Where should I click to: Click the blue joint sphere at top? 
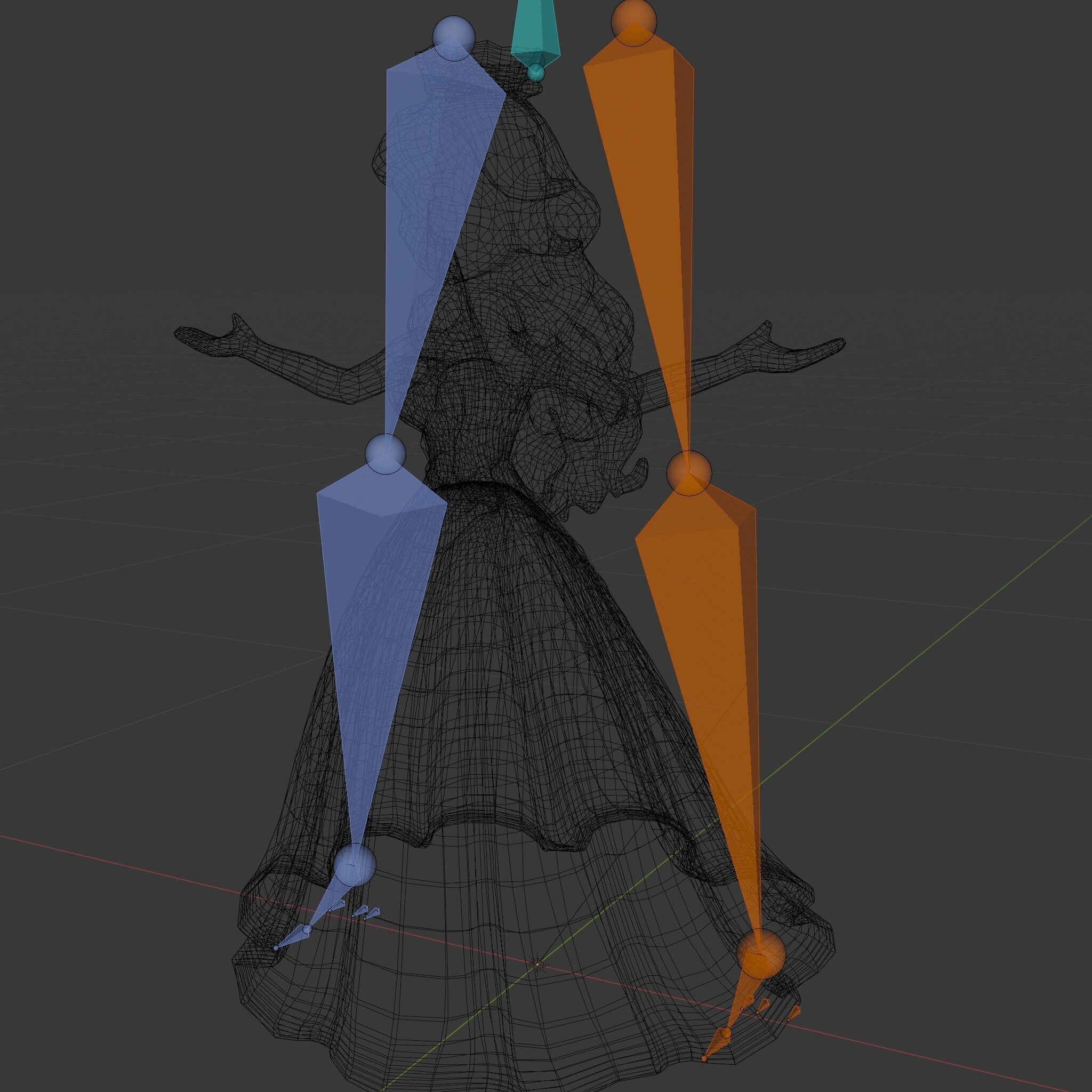(x=453, y=37)
